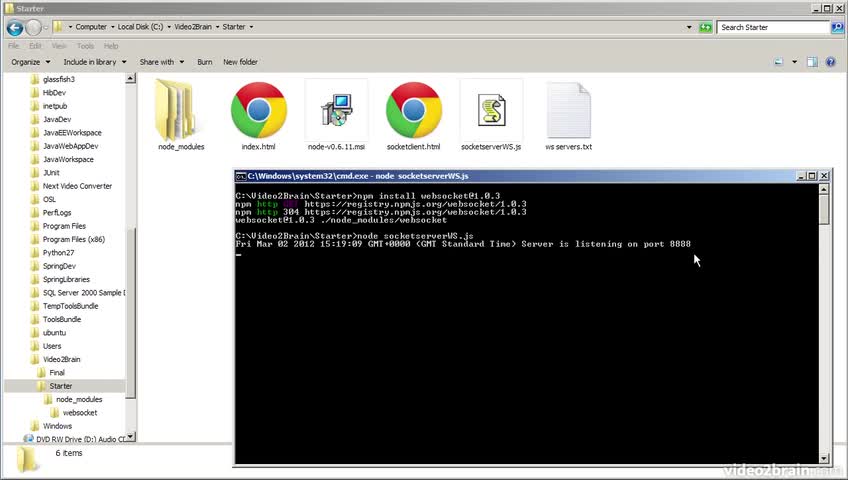Select Users folder in navigation tree

coord(52,346)
